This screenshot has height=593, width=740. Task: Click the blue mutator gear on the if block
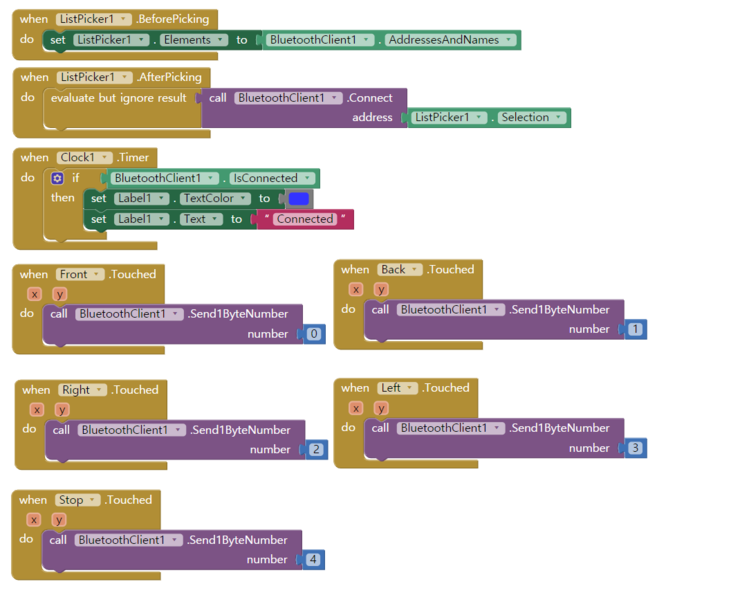click(x=57, y=178)
